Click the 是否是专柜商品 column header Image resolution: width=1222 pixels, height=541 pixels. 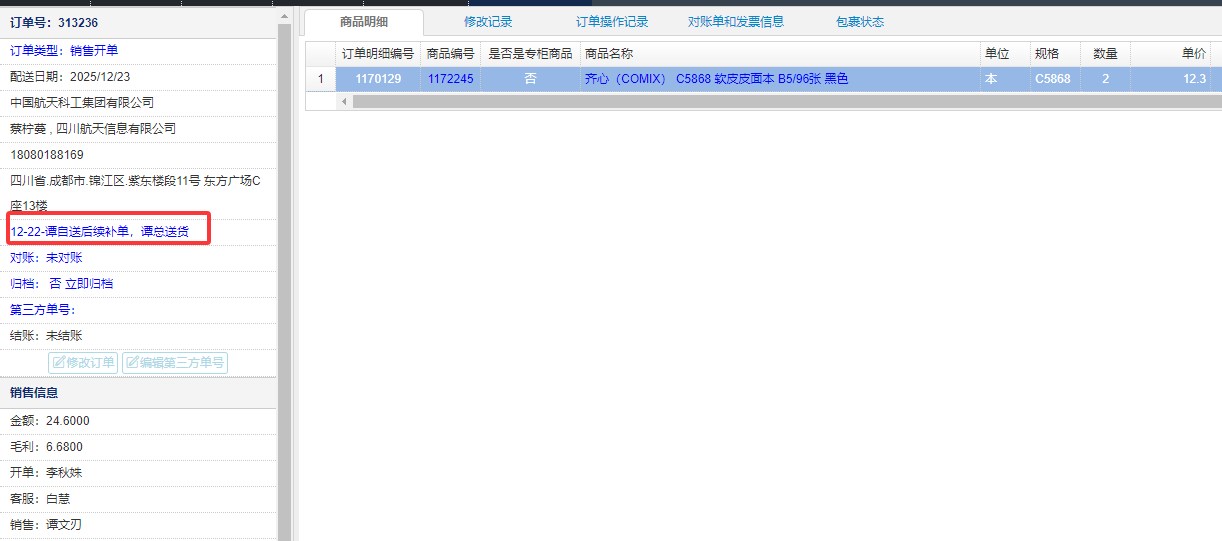coord(530,54)
